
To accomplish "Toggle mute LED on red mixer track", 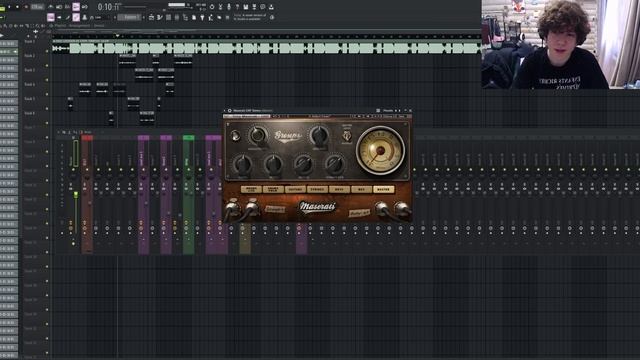I will [87, 170].
